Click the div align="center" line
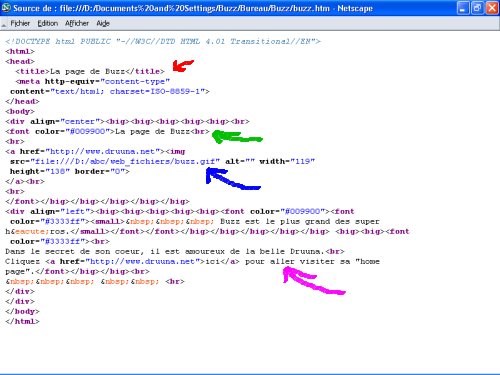This screenshot has width=500, height=375. pyautogui.click(x=127, y=121)
